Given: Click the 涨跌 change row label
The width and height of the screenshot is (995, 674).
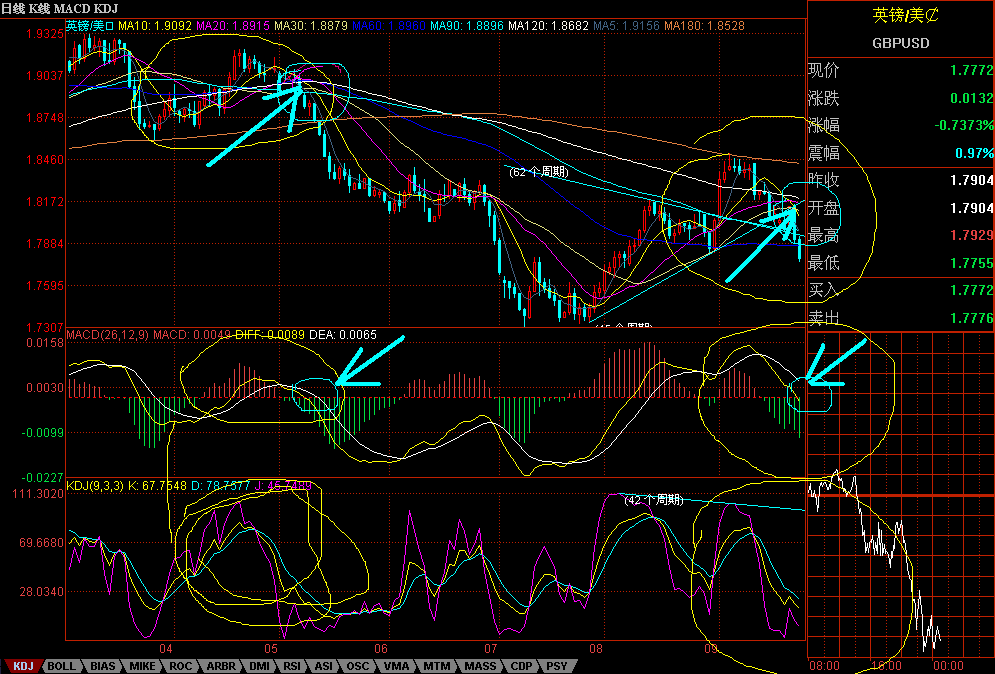Looking at the screenshot, I should pos(824,98).
